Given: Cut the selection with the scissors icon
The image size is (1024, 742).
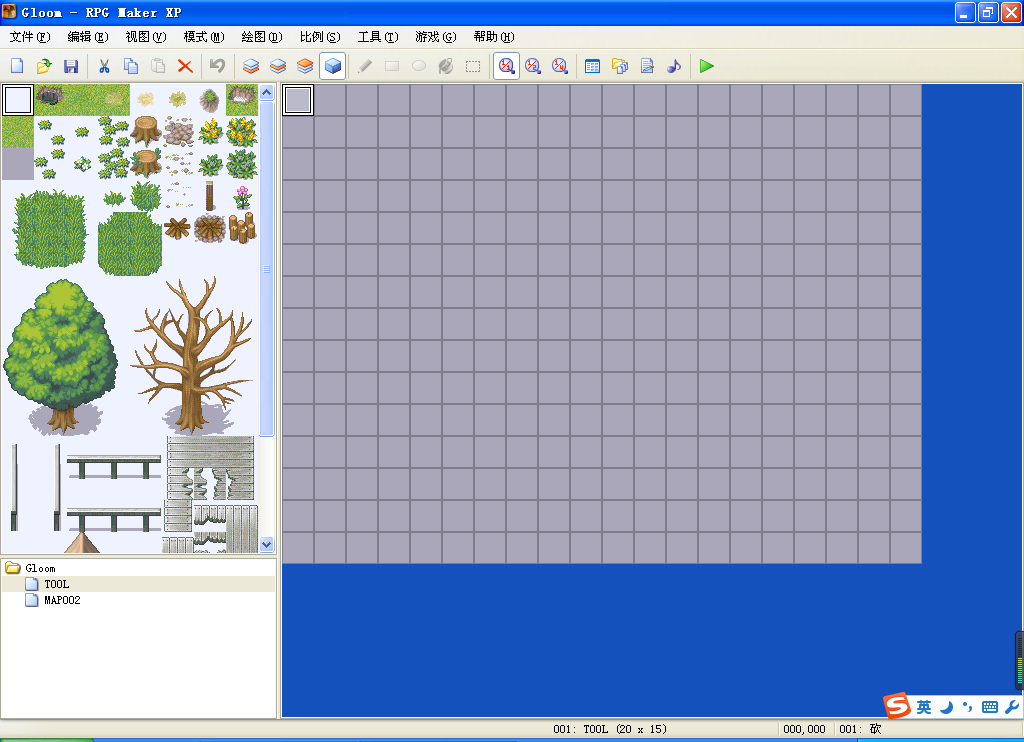Looking at the screenshot, I should pyautogui.click(x=104, y=66).
